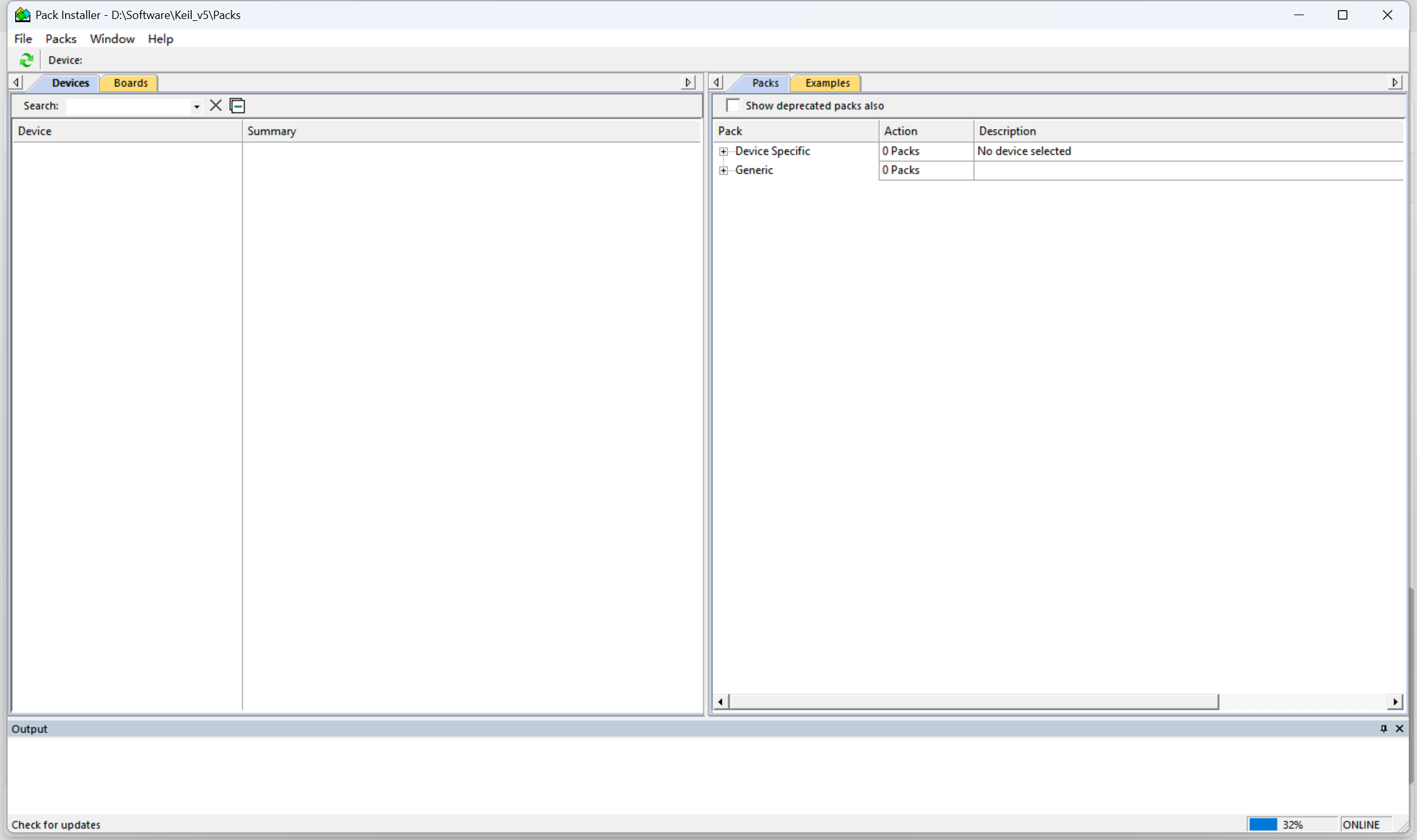Click the left panel's scroll-tabs-left arrow
The height and width of the screenshot is (840, 1417).
pos(16,83)
